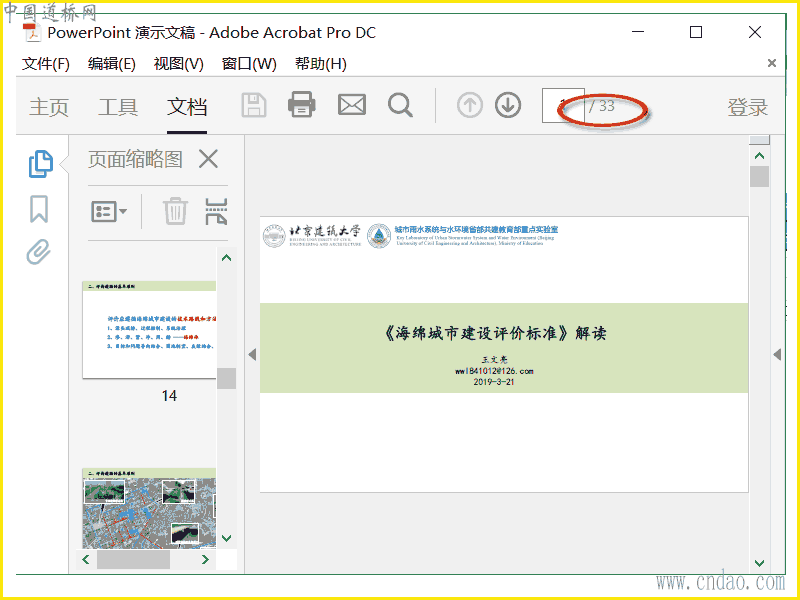Close the document with small gray X
The width and height of the screenshot is (800, 600).
772,63
